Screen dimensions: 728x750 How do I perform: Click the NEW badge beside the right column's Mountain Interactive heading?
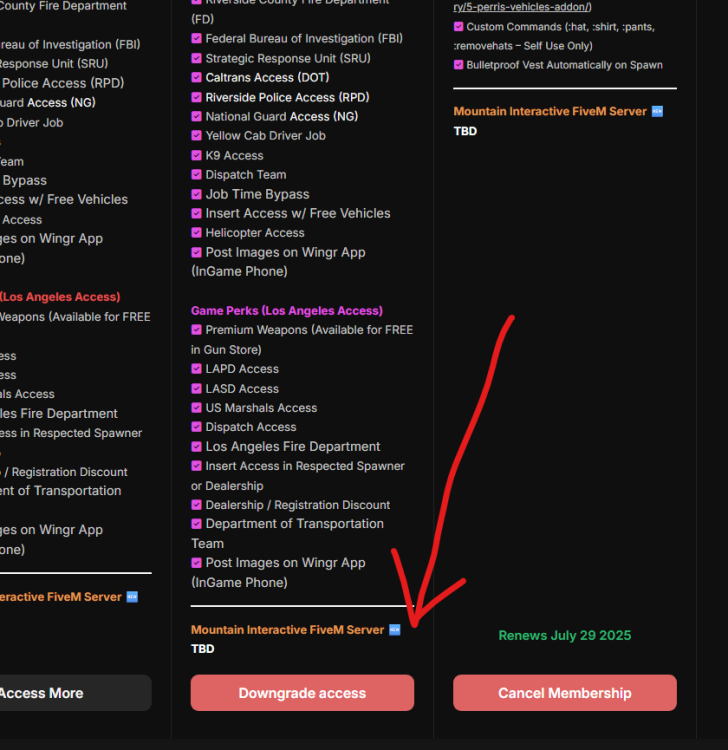[657, 111]
